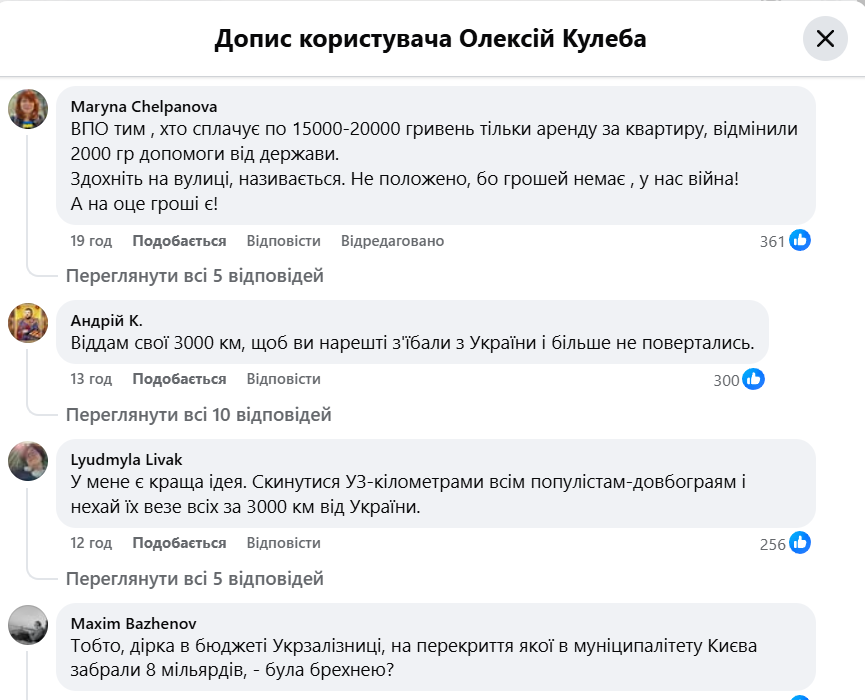Like Андрій К. comment with Подобається
The image size is (865, 700).
point(179,379)
